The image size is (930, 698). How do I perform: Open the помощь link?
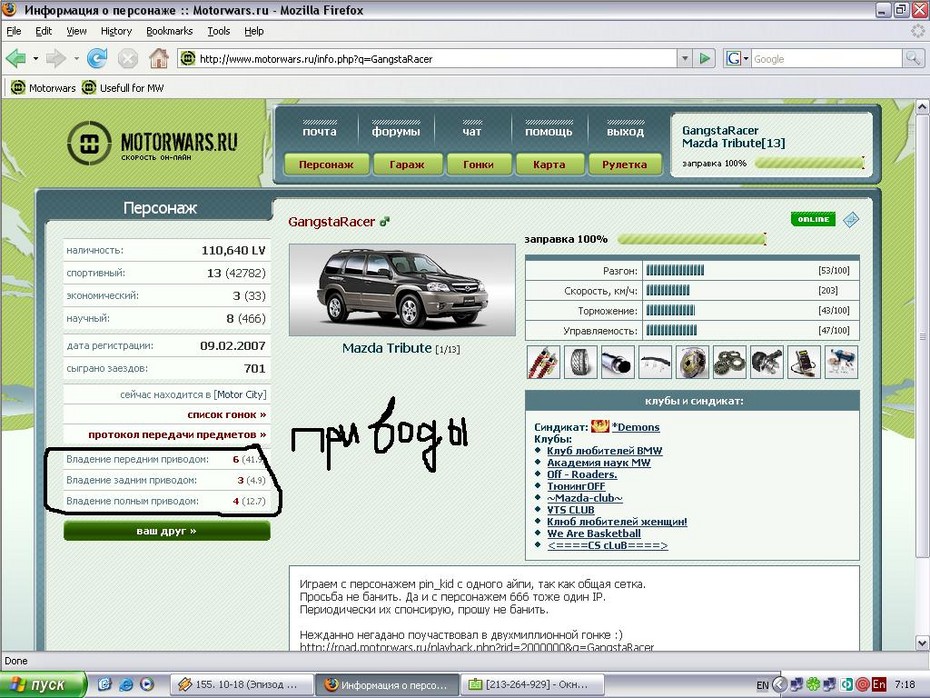pyautogui.click(x=549, y=131)
